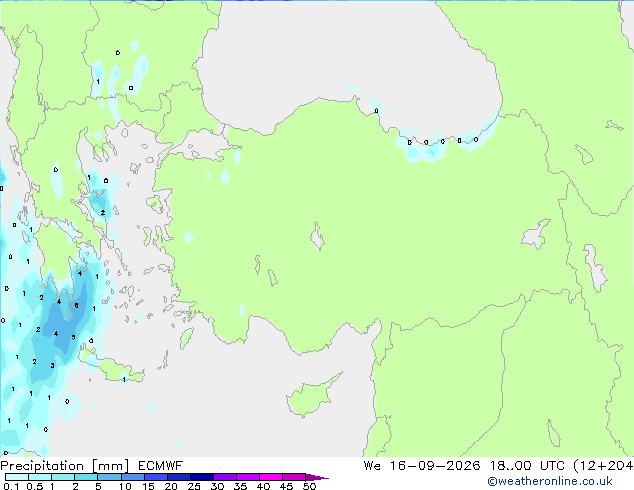Click the precipitation value 2 near Euboea
Image resolution: width=634 pixels, height=490 pixels.
[103, 213]
